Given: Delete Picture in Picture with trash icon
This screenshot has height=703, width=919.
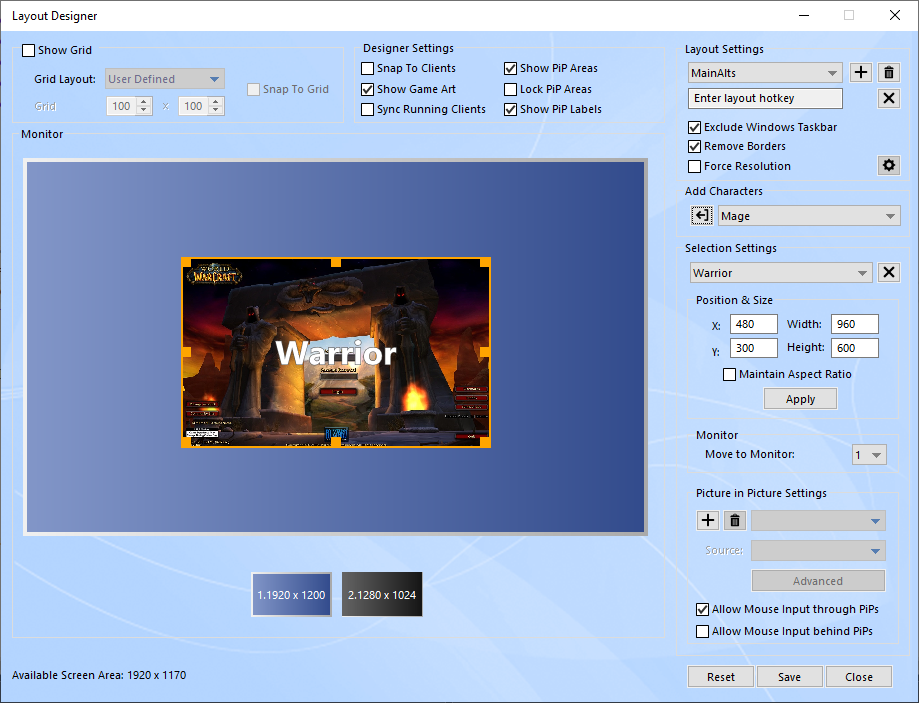Looking at the screenshot, I should (735, 520).
